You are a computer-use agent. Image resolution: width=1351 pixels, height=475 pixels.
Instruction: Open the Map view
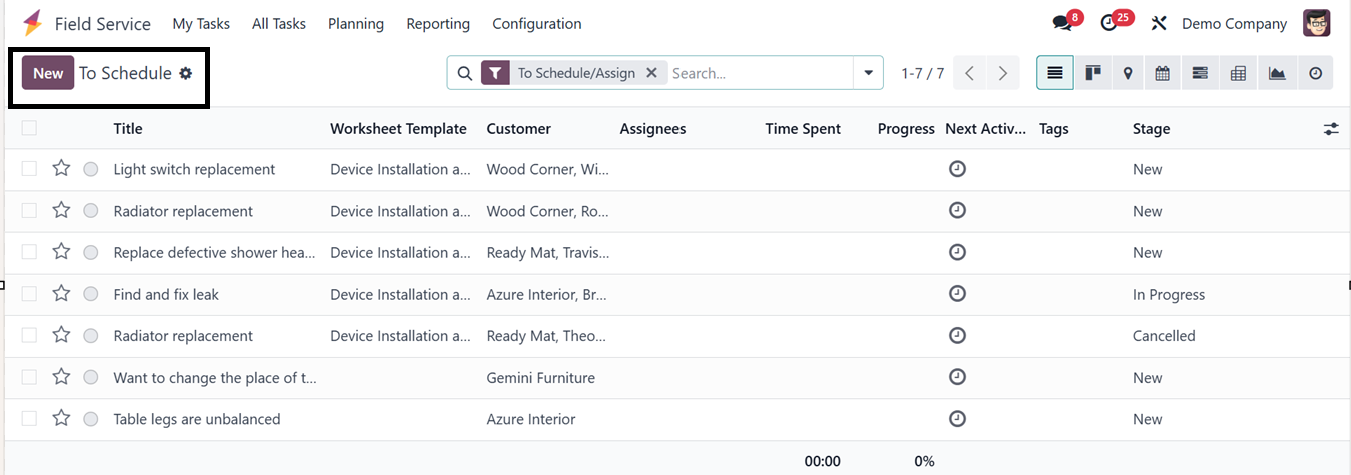click(x=1128, y=73)
